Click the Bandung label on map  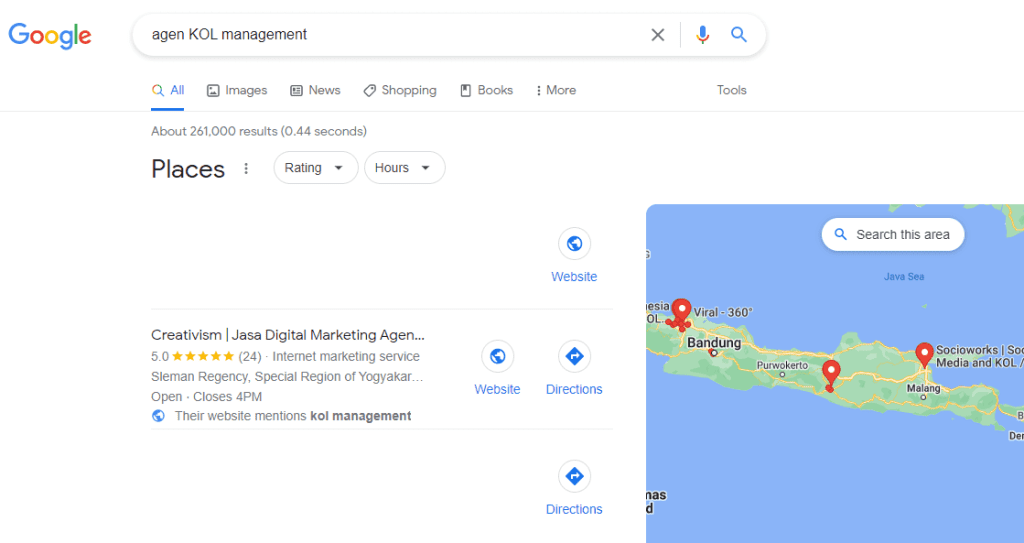[x=714, y=342]
